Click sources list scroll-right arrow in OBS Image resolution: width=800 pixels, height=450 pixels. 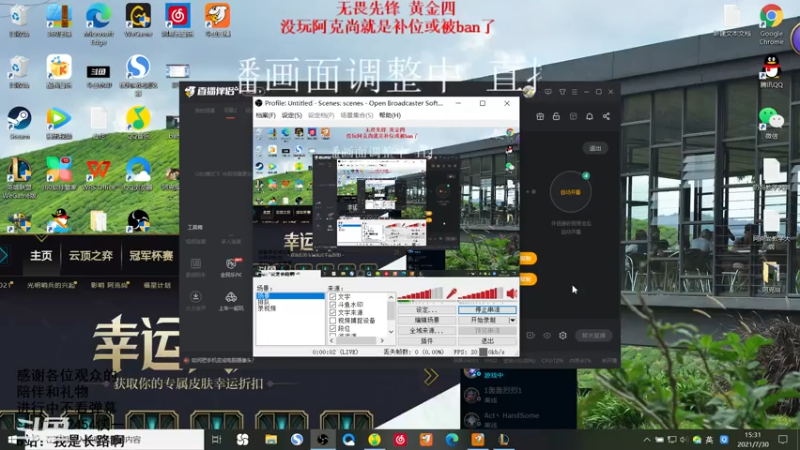tap(382, 340)
